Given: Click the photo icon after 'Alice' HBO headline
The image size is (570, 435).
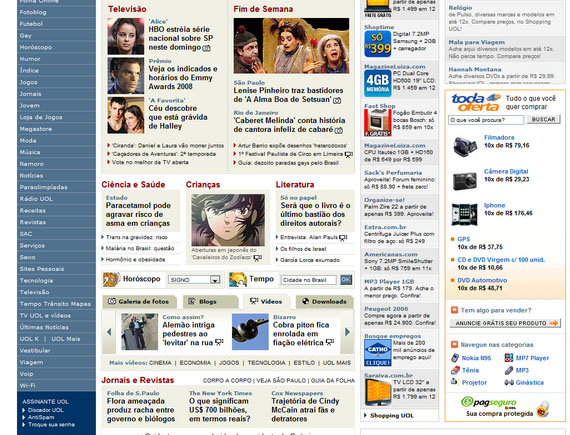Looking at the screenshot, I should click(206, 48).
